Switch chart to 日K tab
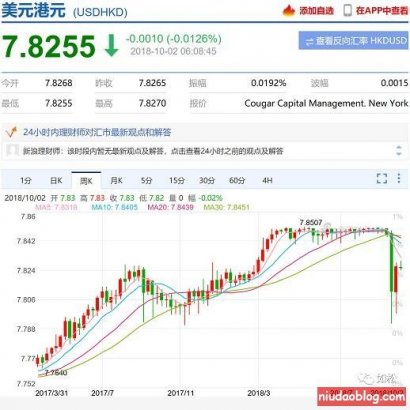This screenshot has width=410, height=410. [56, 181]
